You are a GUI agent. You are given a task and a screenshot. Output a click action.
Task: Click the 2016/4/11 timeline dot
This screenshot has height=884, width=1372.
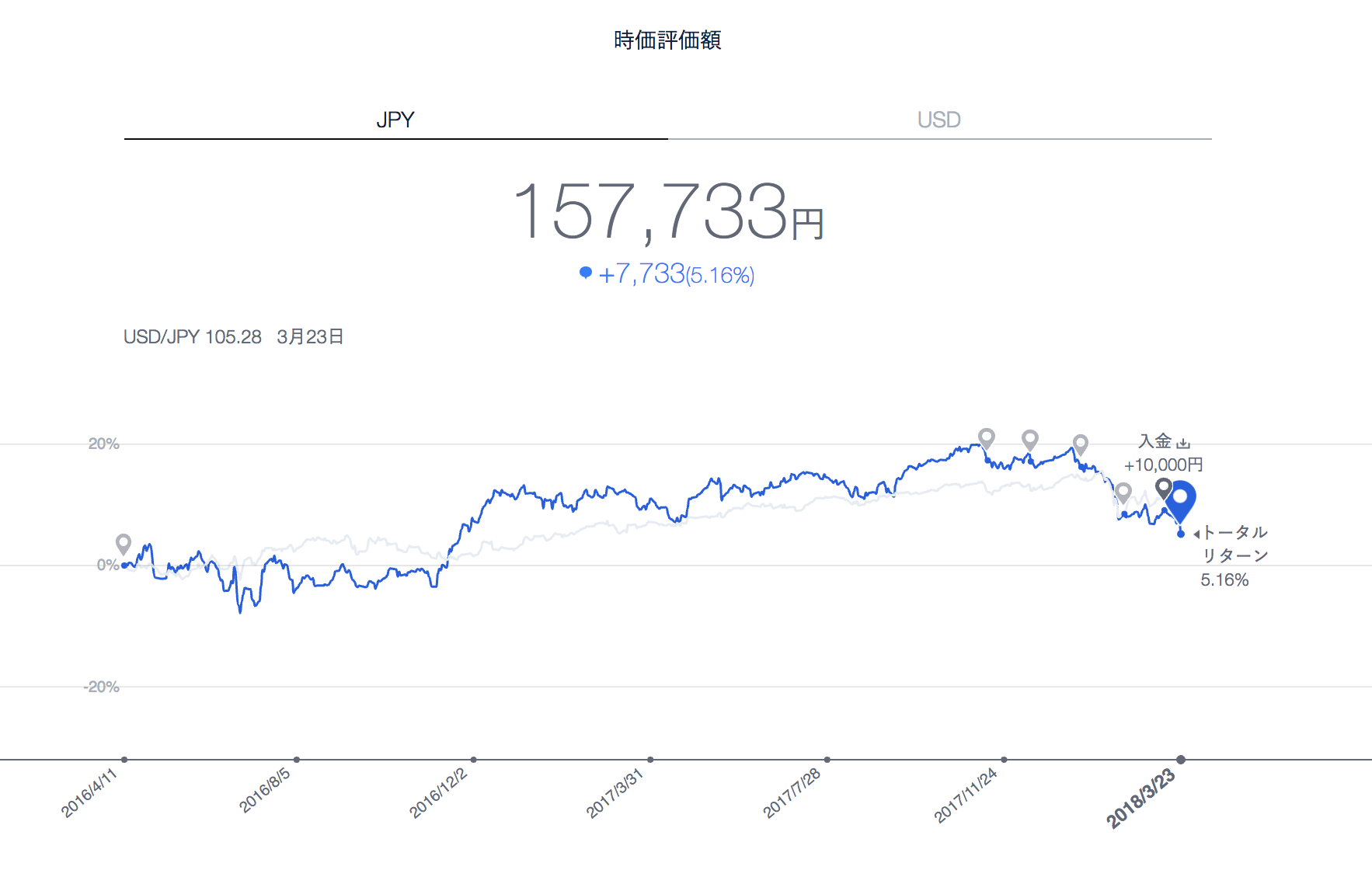click(124, 760)
